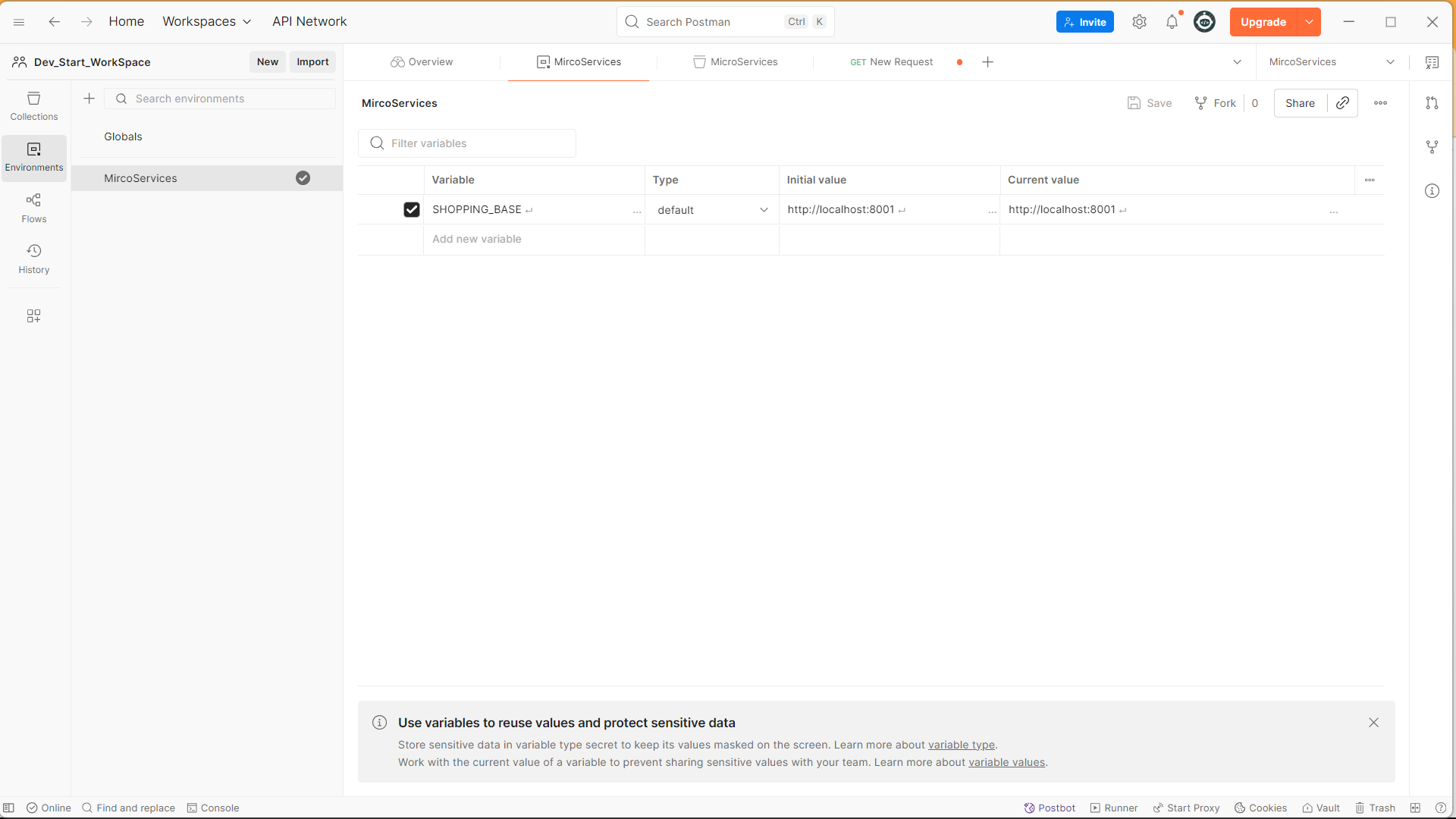Focus the Search Postman field
Image resolution: width=1456 pixels, height=819 pixels.
[x=726, y=22]
